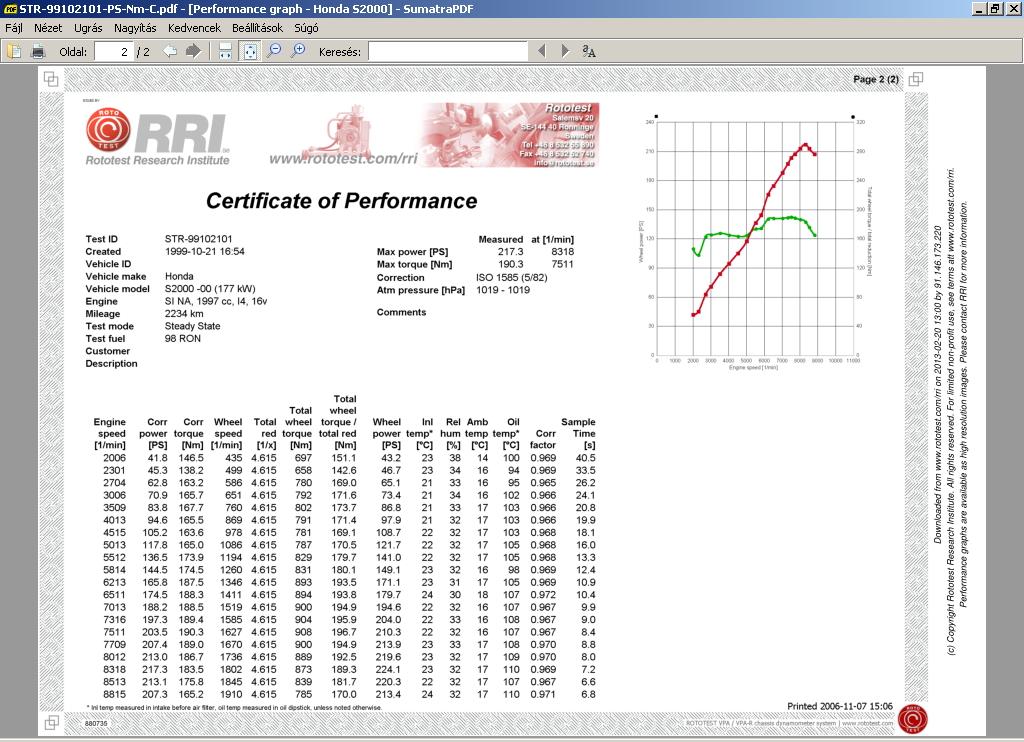Go to next page arrow
Viewport: 1024px width, 742px height.
point(193,51)
